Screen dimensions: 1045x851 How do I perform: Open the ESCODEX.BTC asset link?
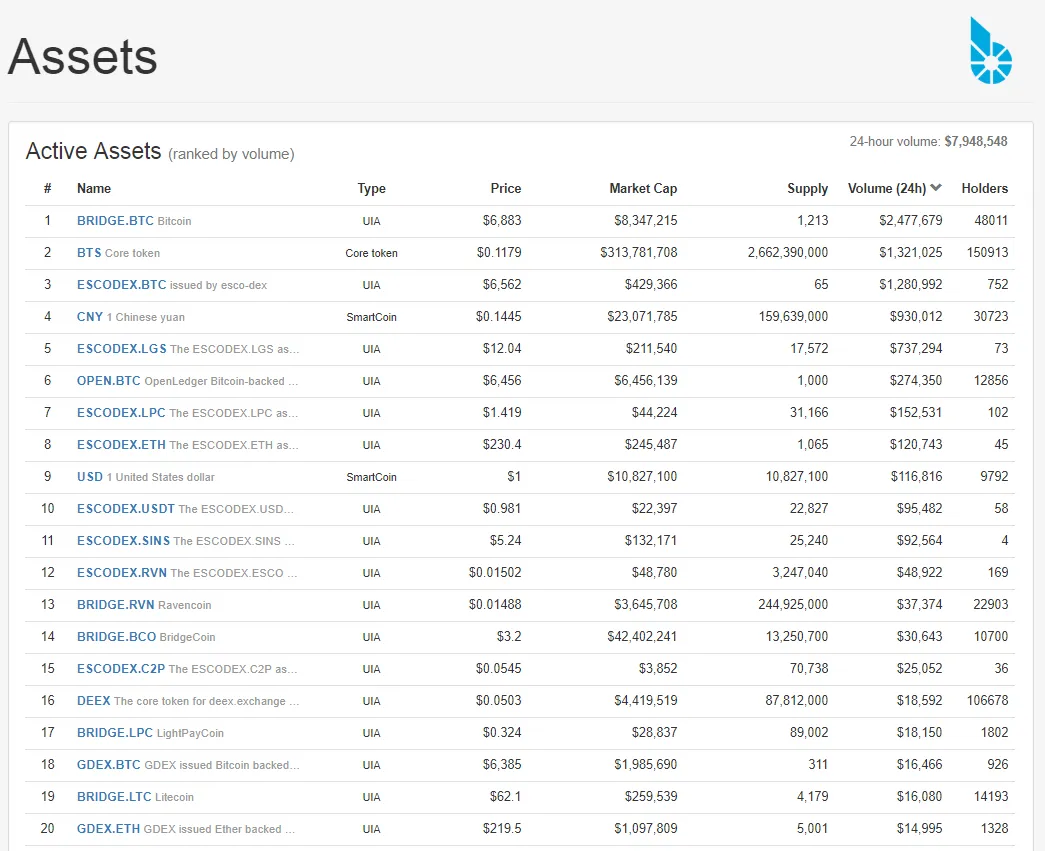(121, 285)
